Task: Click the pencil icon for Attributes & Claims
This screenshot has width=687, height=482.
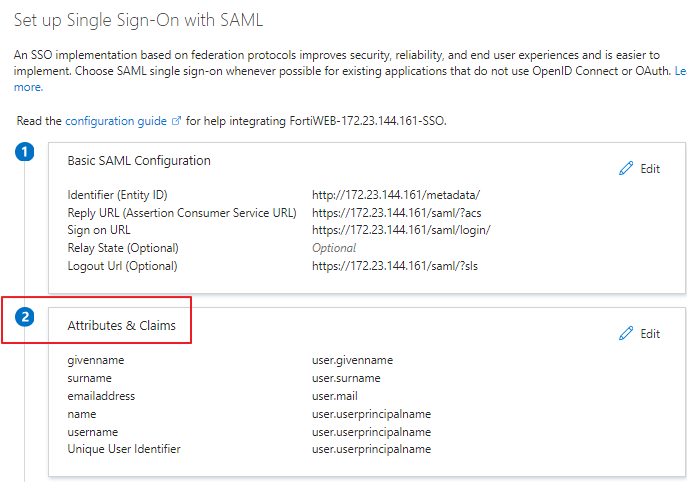Action: pyautogui.click(x=627, y=333)
